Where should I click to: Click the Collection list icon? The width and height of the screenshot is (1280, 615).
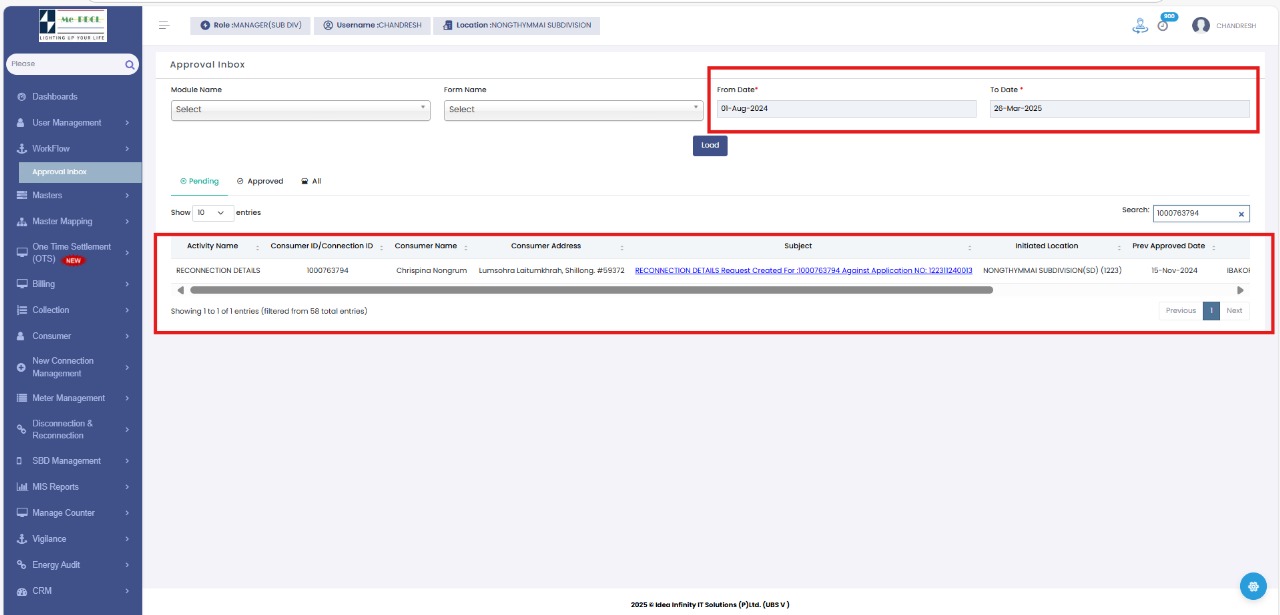[21, 310]
